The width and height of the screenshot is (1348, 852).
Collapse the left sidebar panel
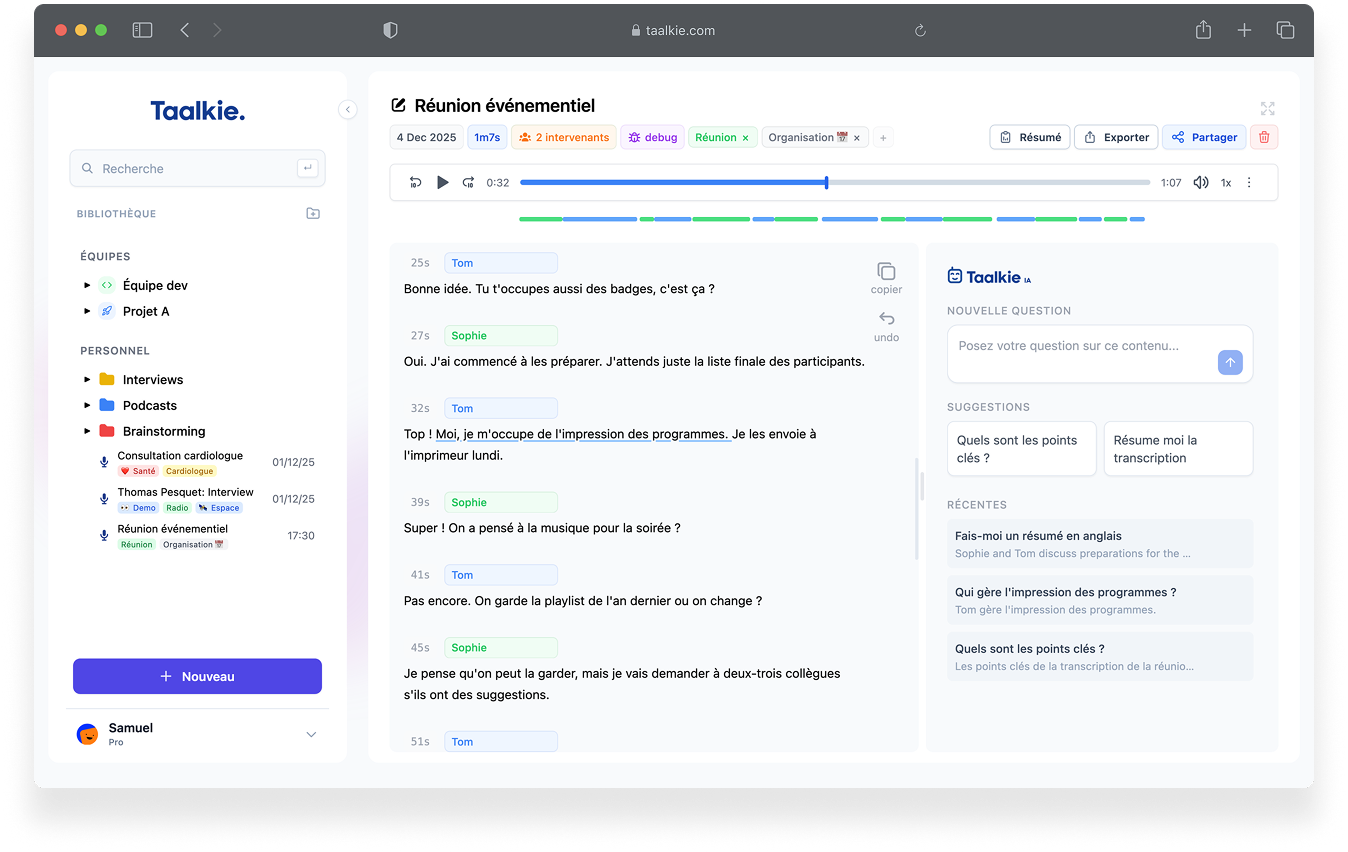[348, 110]
